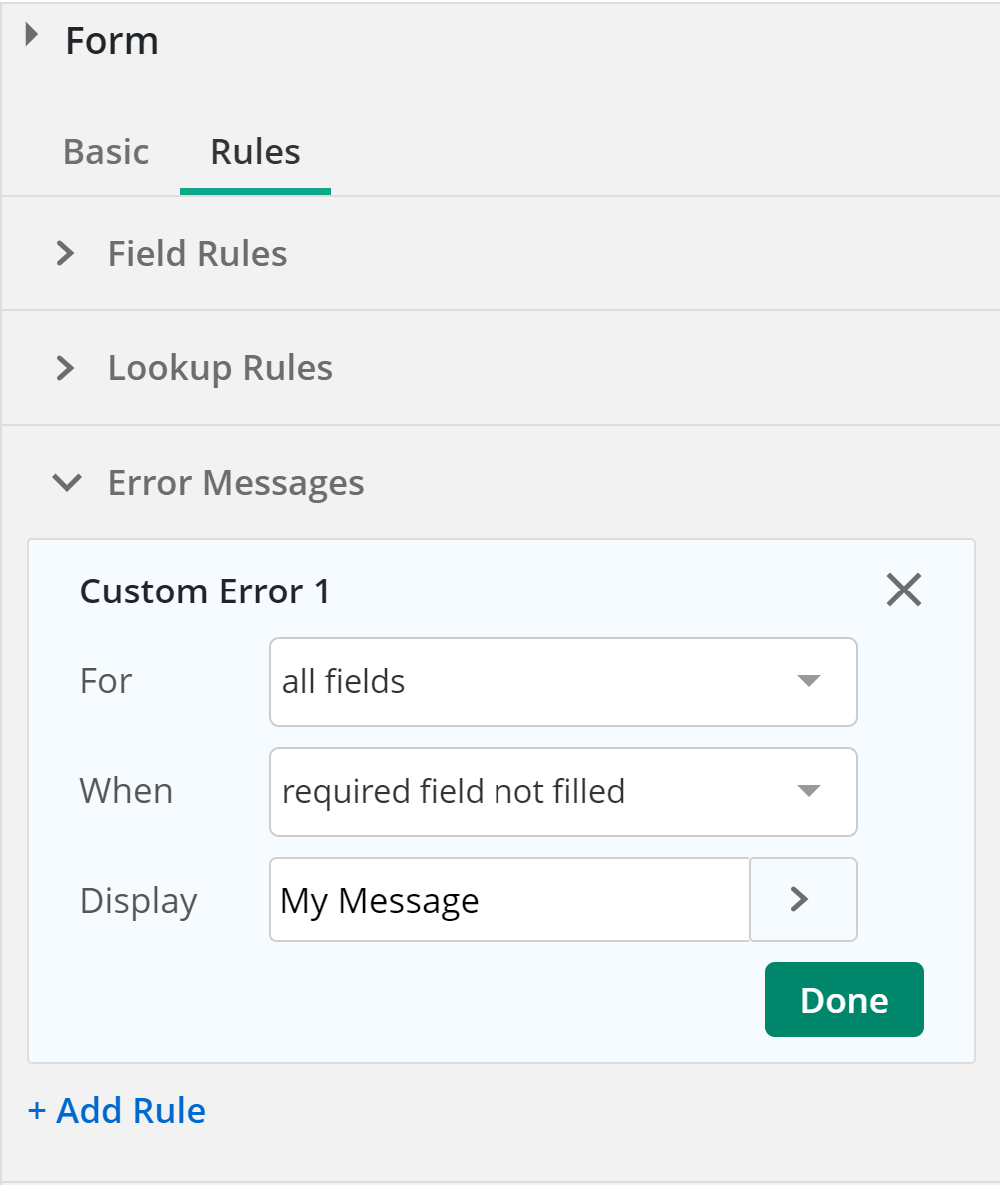Expand Field Rules chevron arrow
The image size is (1000, 1185).
[66, 254]
